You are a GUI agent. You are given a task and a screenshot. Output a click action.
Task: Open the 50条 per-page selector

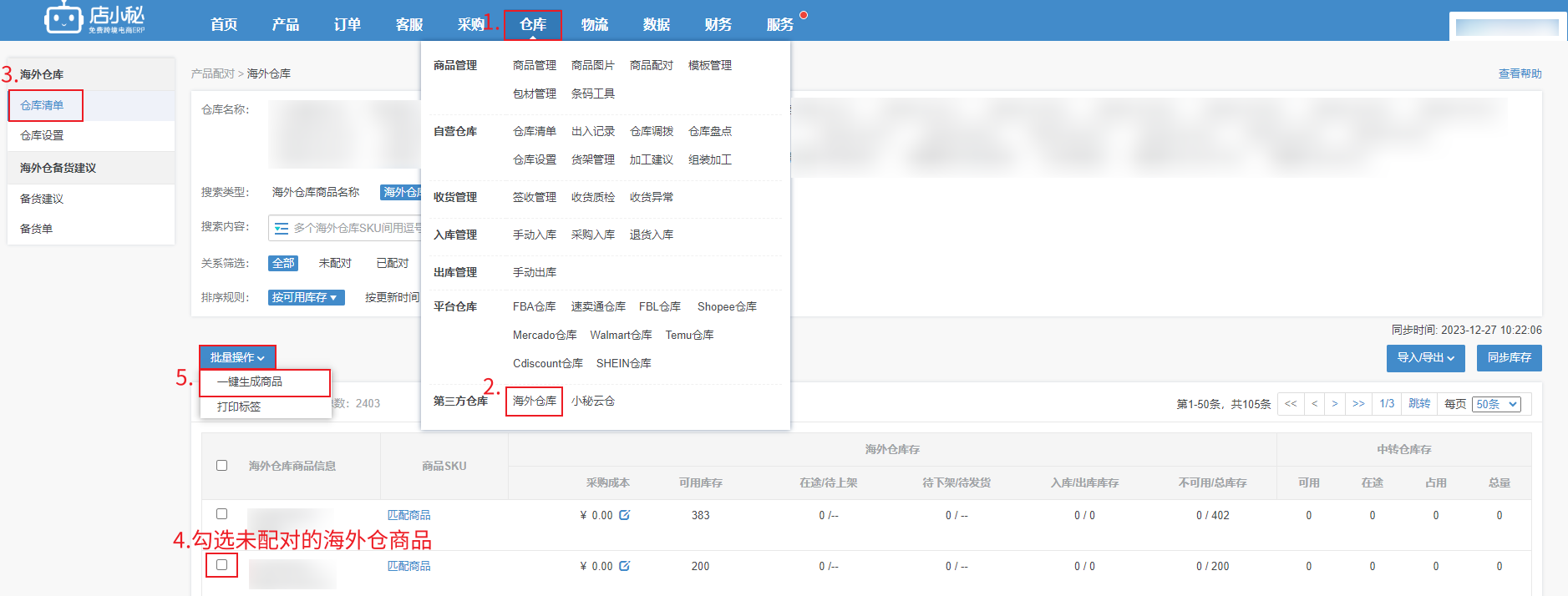[1496, 404]
